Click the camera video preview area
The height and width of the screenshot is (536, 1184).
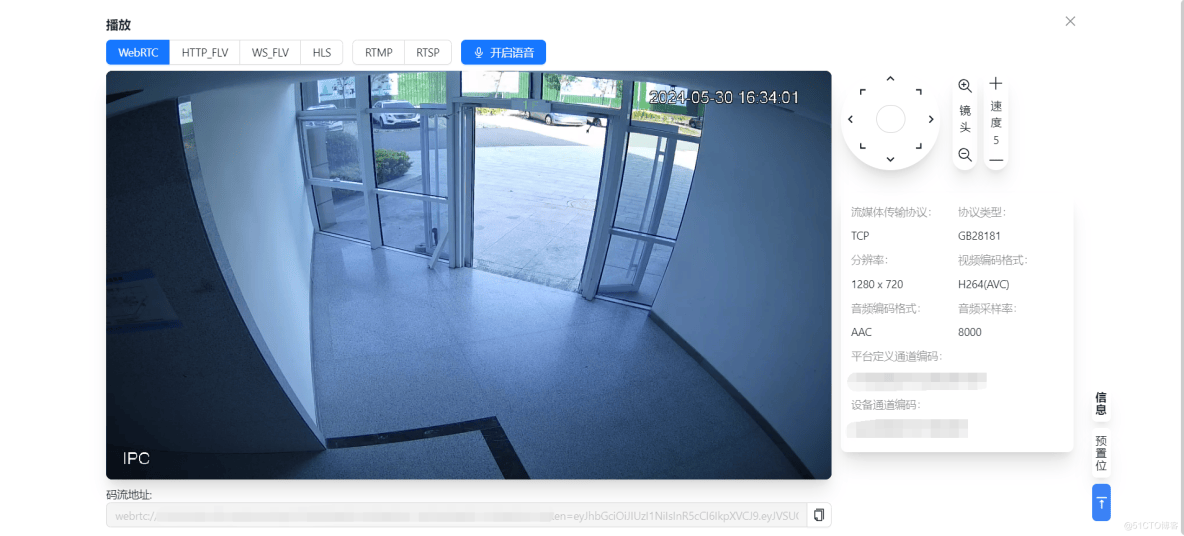click(x=468, y=275)
